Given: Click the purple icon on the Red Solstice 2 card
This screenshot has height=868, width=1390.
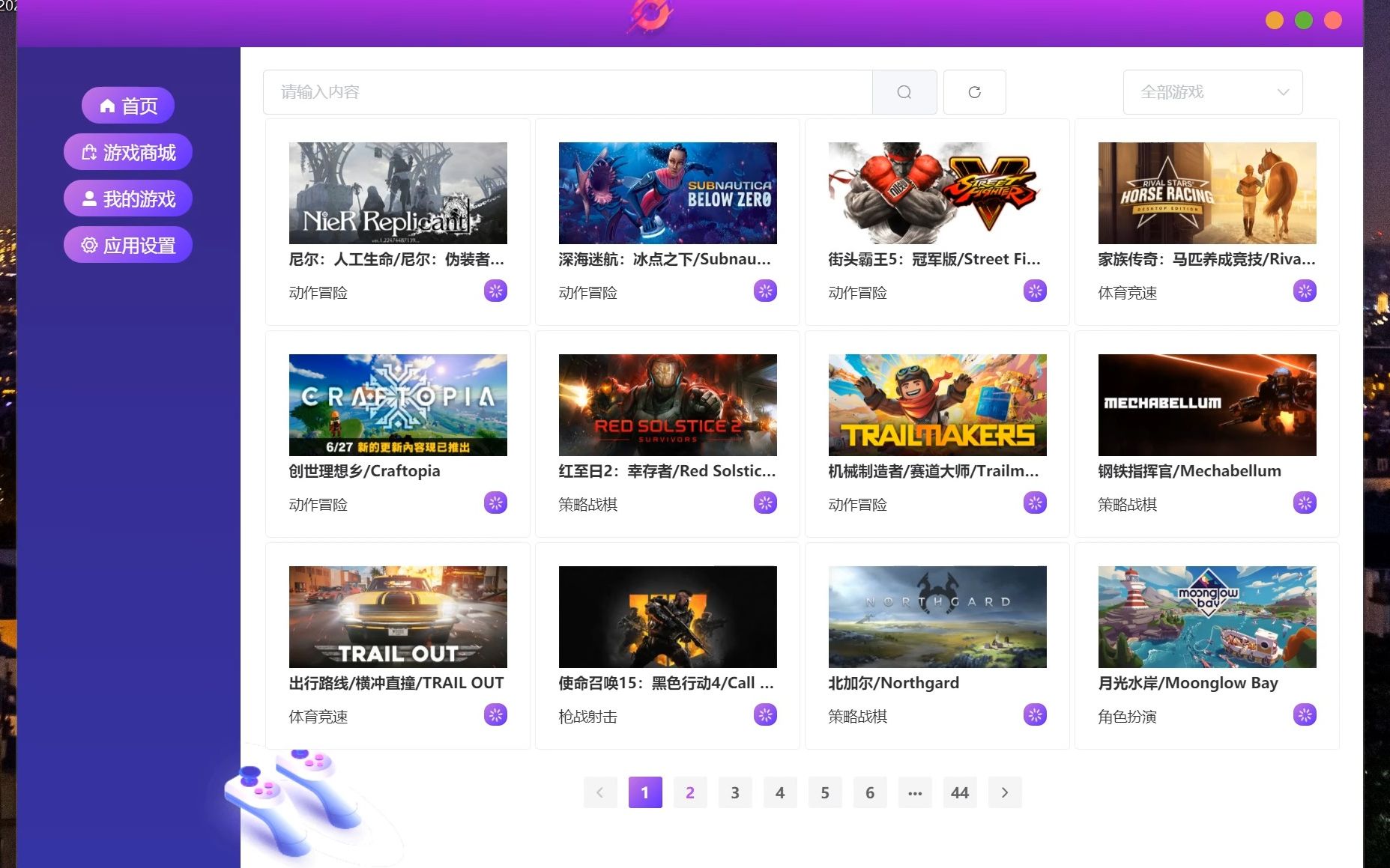Looking at the screenshot, I should [765, 503].
